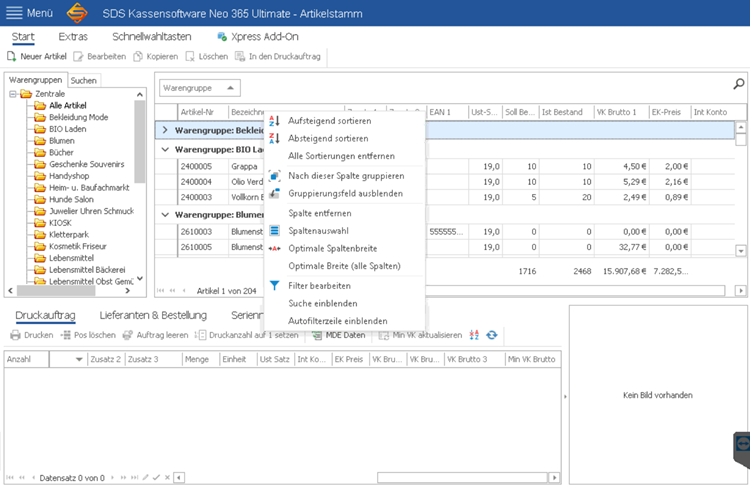Choose Nach dieser Spalte gruppieren
This screenshot has height=487, width=750.
tap(344, 176)
